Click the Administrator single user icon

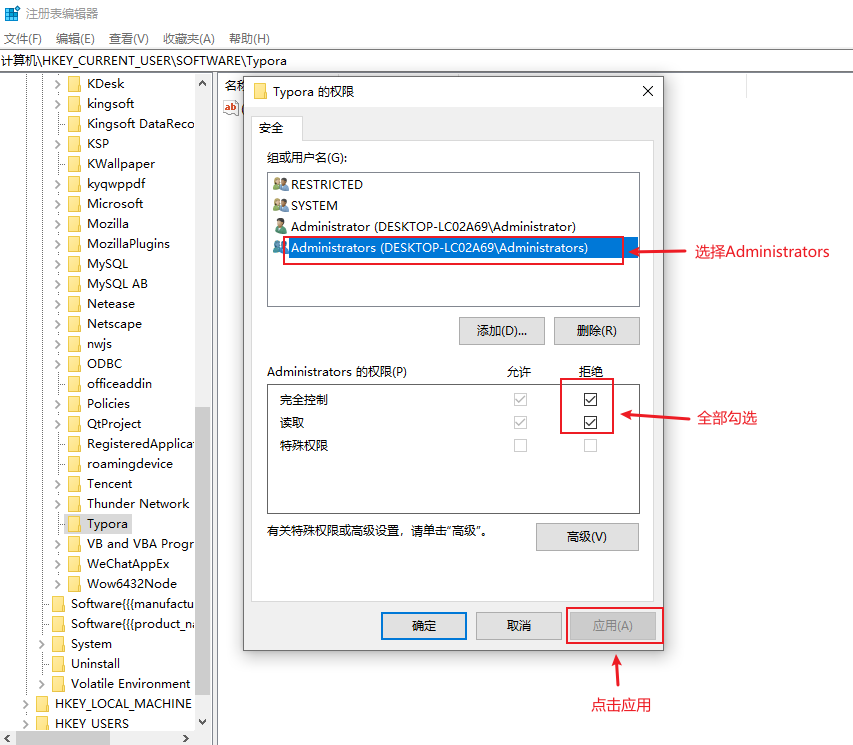[x=281, y=226]
